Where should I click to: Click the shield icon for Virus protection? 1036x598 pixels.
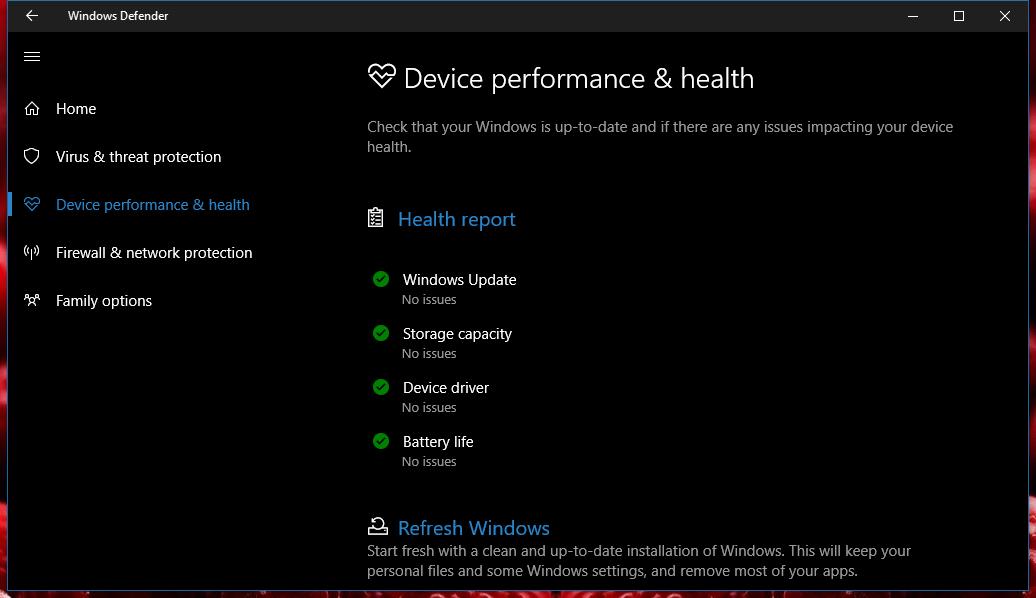[x=32, y=157]
